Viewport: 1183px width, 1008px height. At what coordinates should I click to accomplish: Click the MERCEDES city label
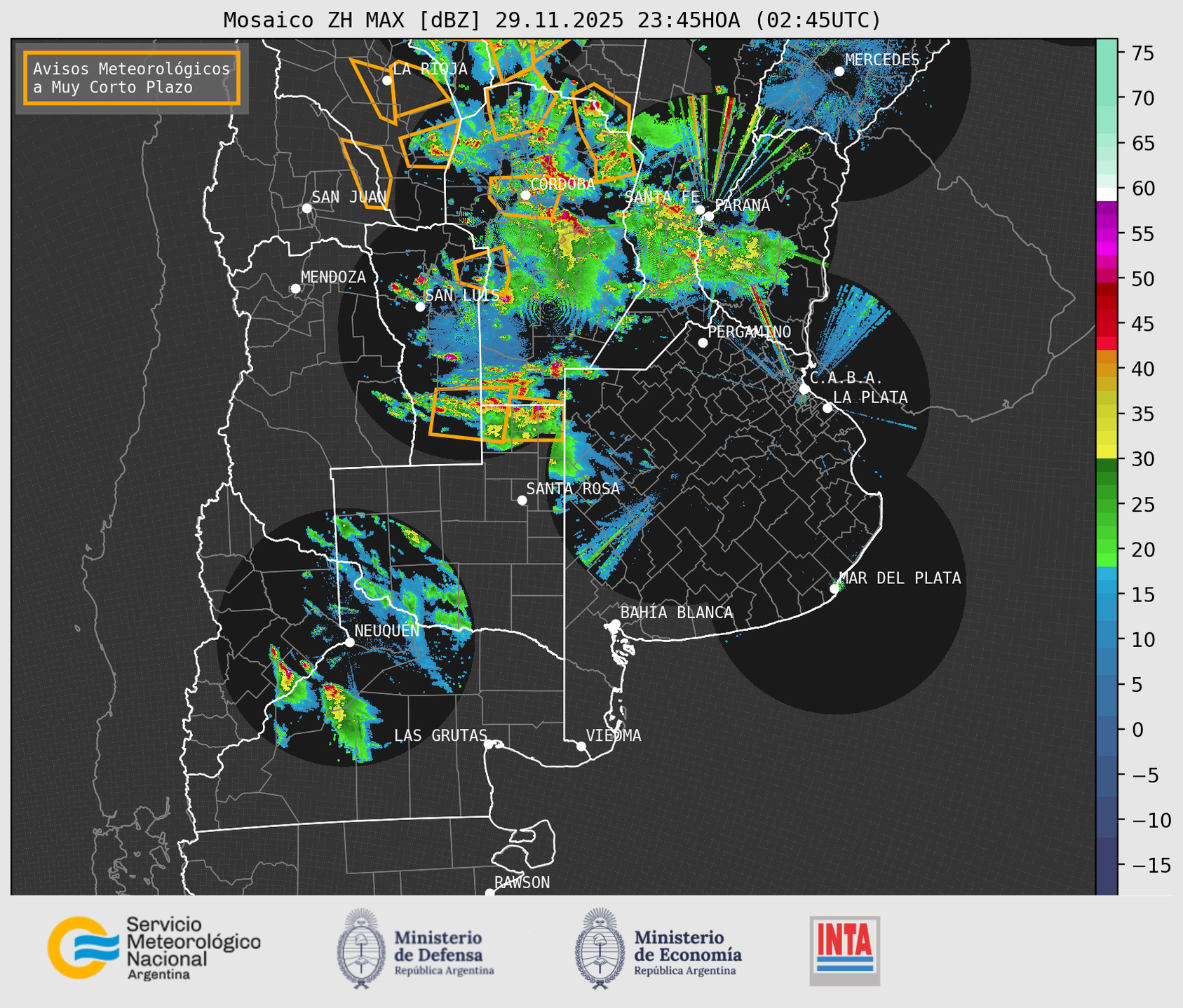(x=882, y=60)
